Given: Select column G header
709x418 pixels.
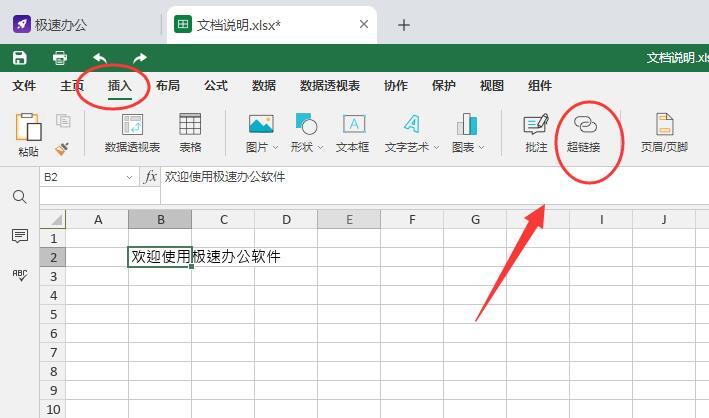Looking at the screenshot, I should [475, 219].
